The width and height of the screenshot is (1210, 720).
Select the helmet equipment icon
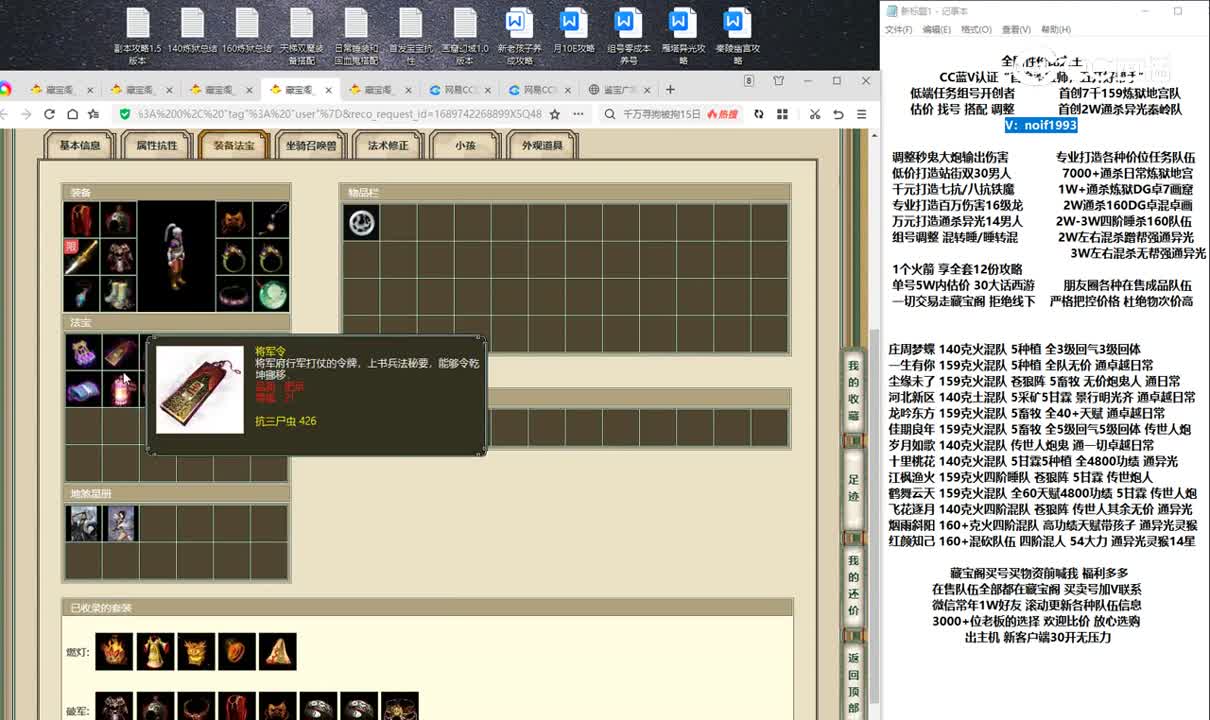[x=119, y=219]
